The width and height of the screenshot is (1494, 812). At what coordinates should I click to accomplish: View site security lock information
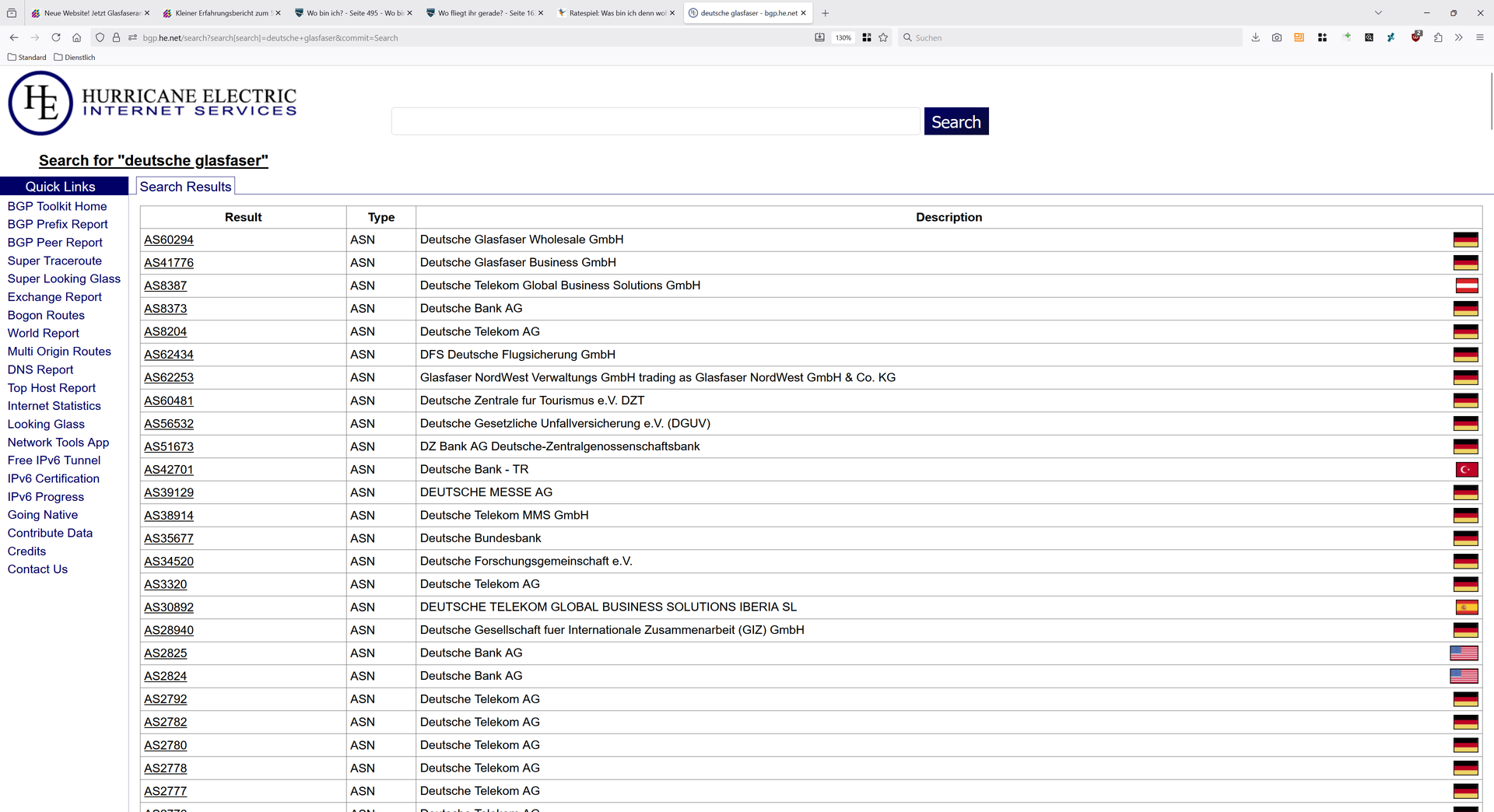point(116,37)
